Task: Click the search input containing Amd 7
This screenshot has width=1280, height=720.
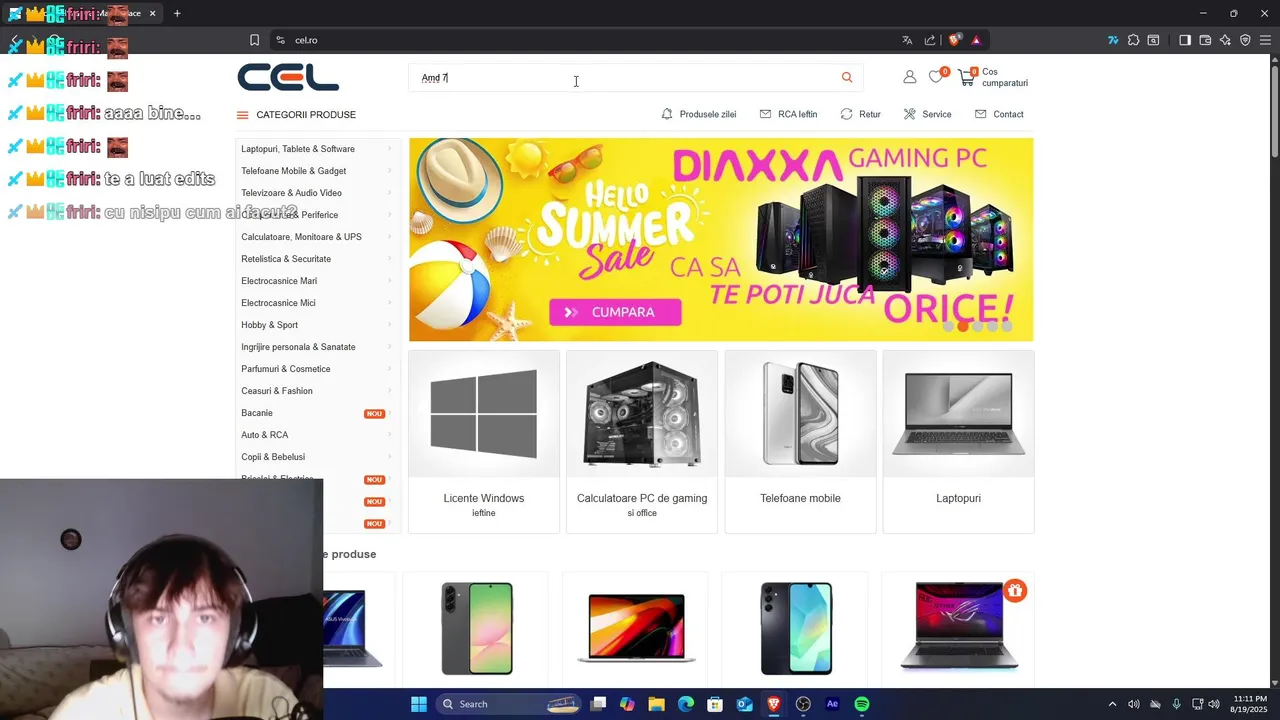Action: (x=625, y=77)
